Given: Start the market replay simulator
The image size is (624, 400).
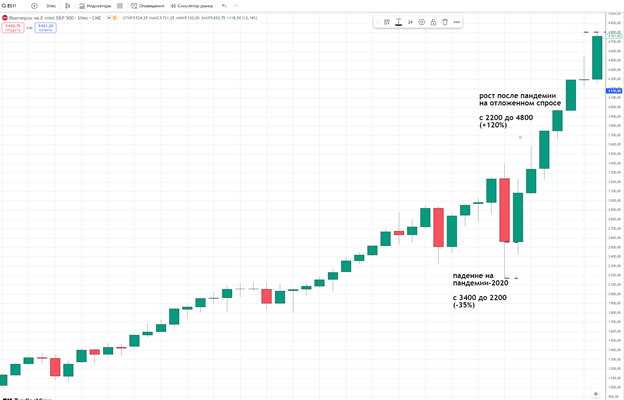Looking at the screenshot, I should 191,6.
